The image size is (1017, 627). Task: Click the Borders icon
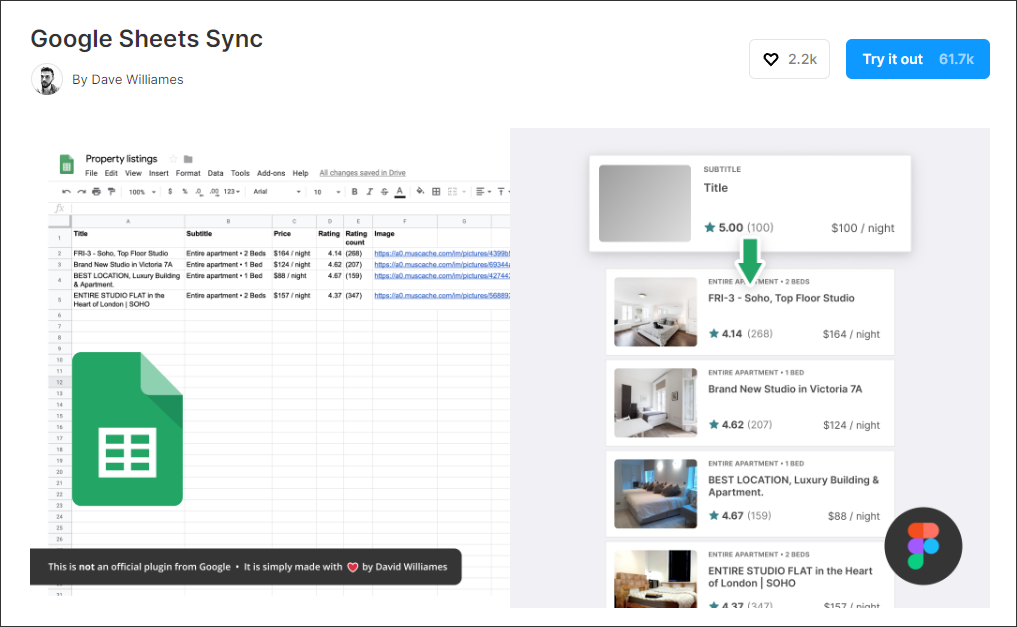click(x=436, y=192)
